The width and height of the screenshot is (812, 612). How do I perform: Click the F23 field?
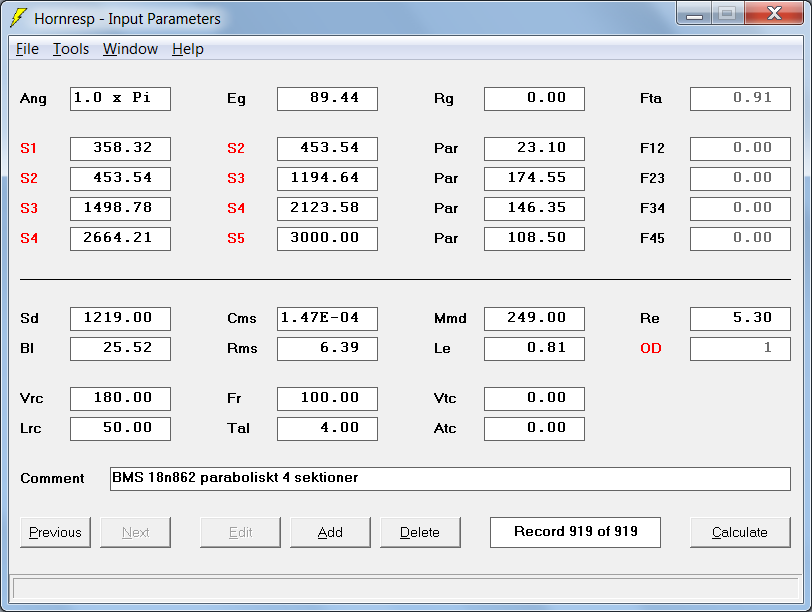(x=740, y=179)
